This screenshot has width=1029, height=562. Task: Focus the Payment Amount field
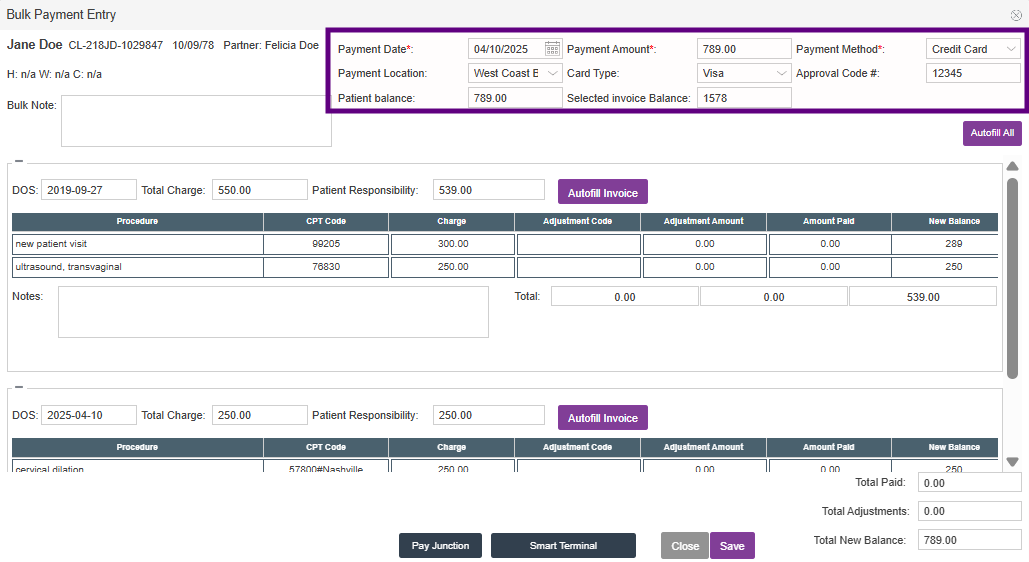click(x=743, y=49)
